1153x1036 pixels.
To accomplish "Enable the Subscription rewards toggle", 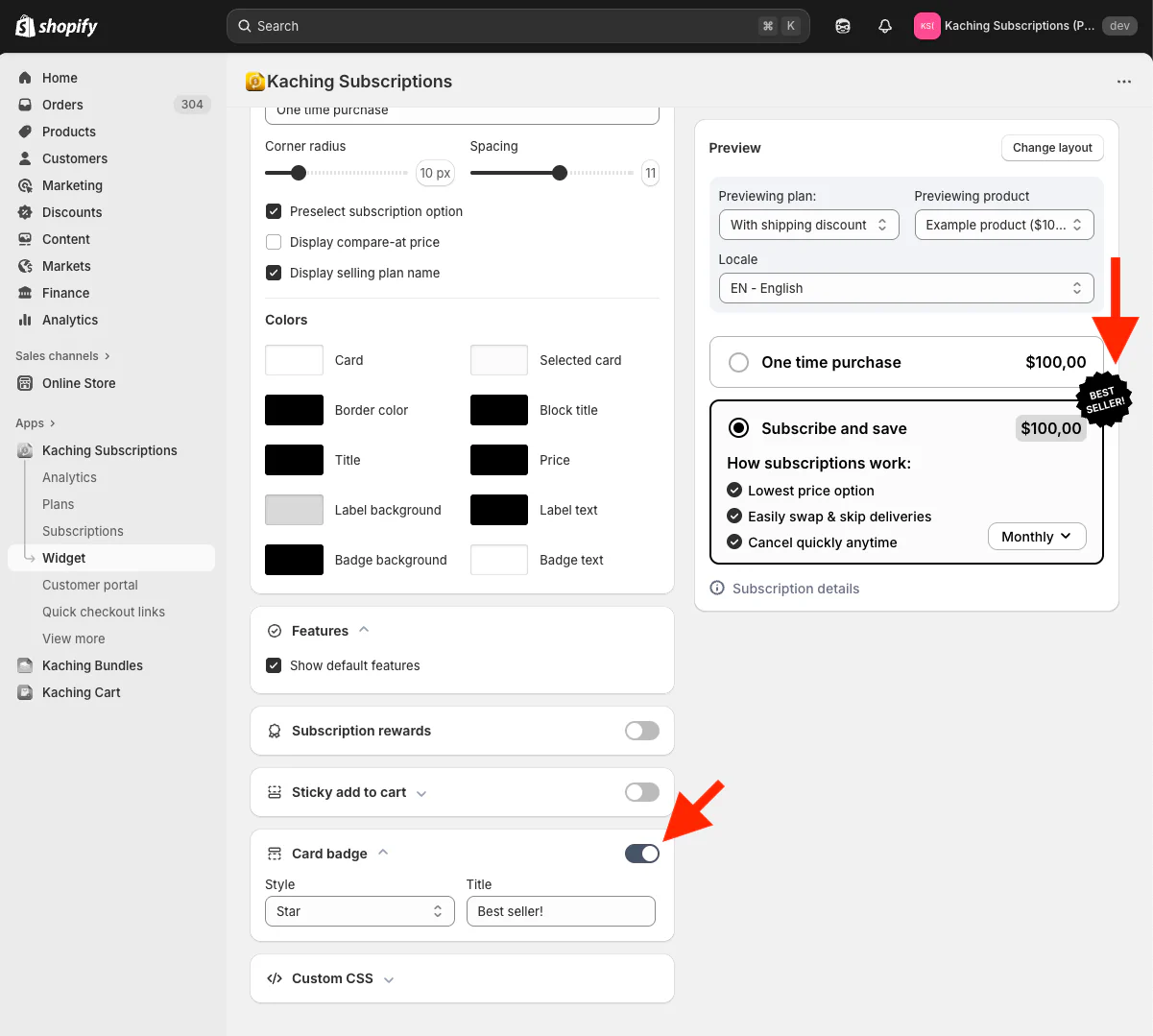I will pyautogui.click(x=642, y=731).
